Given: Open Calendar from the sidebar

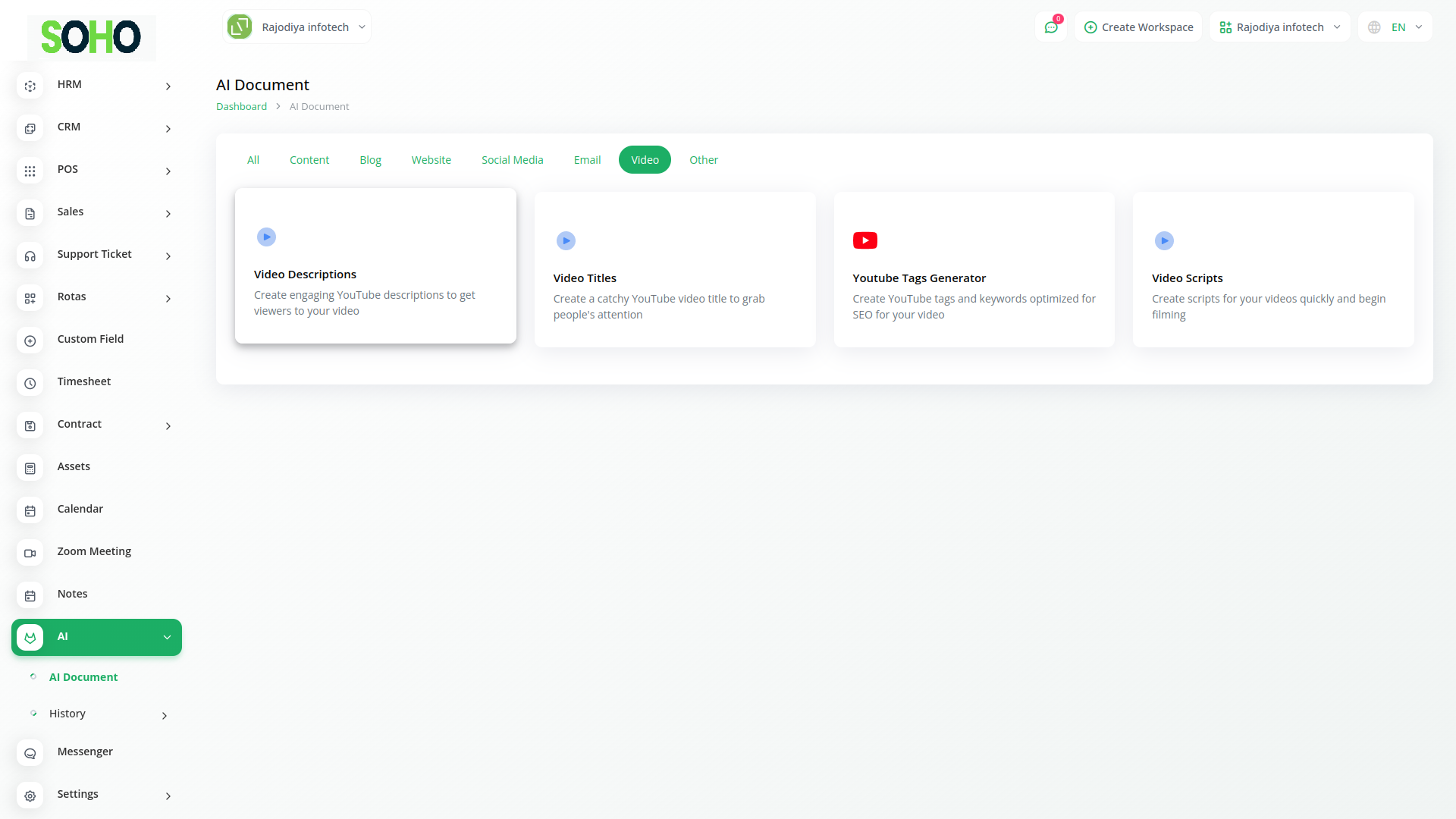Looking at the screenshot, I should tap(80, 509).
